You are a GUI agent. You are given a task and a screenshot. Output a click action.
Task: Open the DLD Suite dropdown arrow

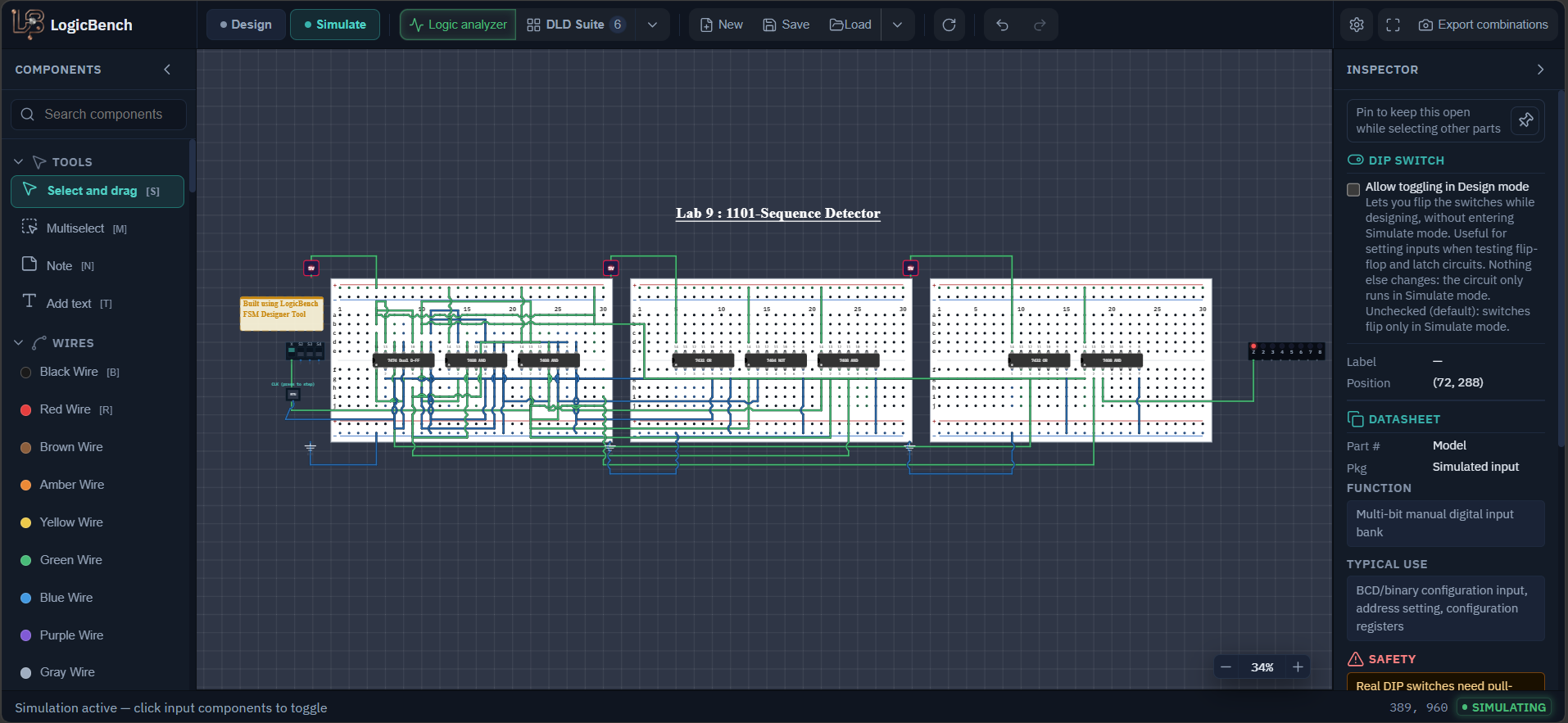[x=653, y=25]
